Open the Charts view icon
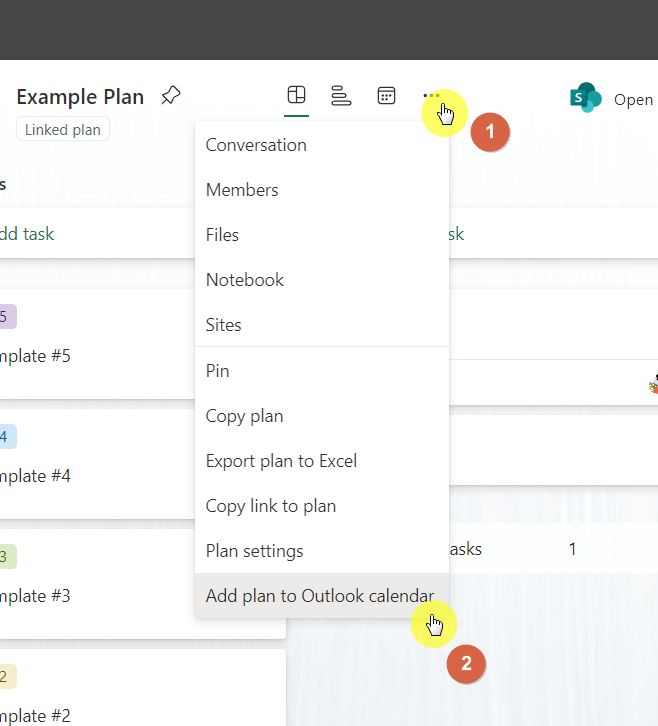Viewport: 658px width, 726px height. click(341, 95)
